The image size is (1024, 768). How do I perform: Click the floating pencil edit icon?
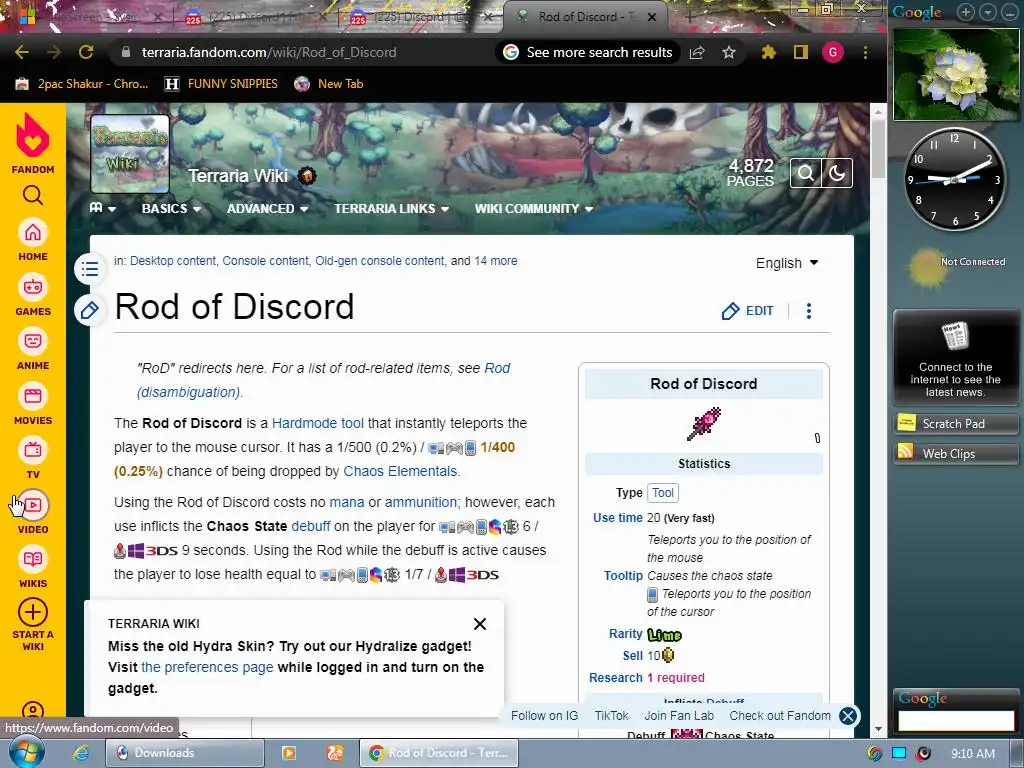tap(90, 310)
